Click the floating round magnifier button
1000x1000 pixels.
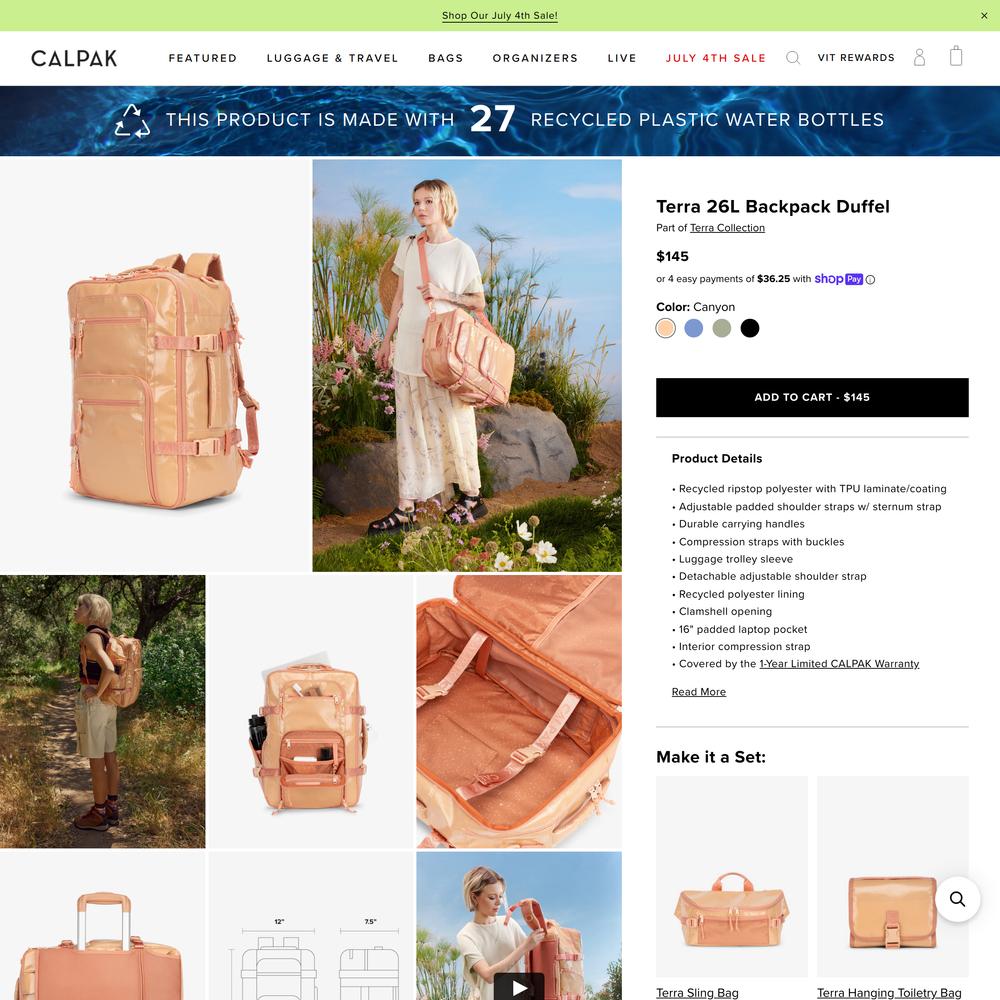point(957,899)
